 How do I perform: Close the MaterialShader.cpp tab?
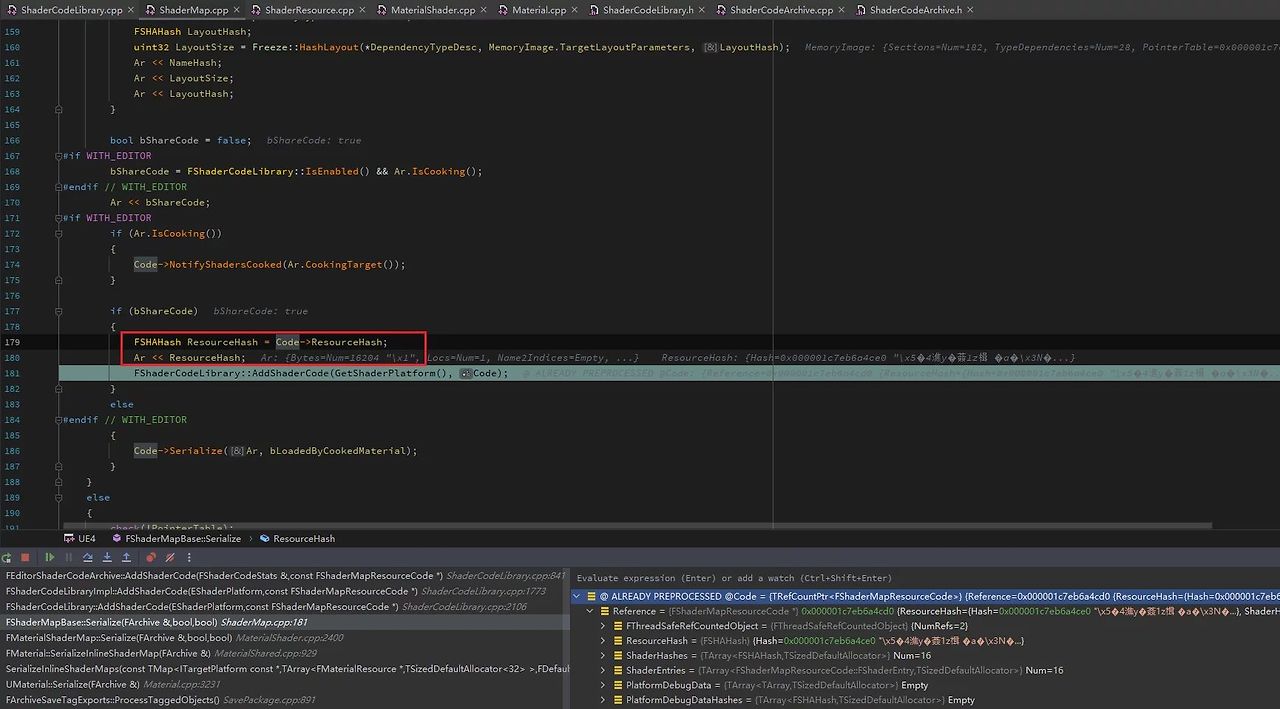485,10
